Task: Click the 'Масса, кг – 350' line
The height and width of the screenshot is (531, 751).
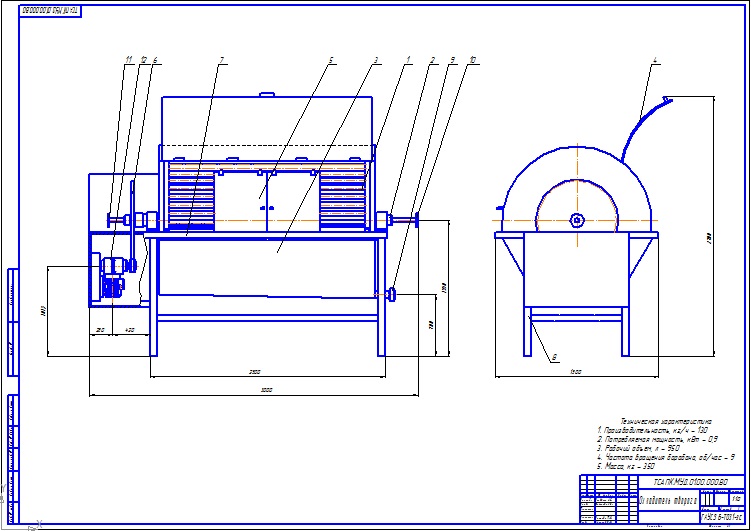Action: point(626,466)
